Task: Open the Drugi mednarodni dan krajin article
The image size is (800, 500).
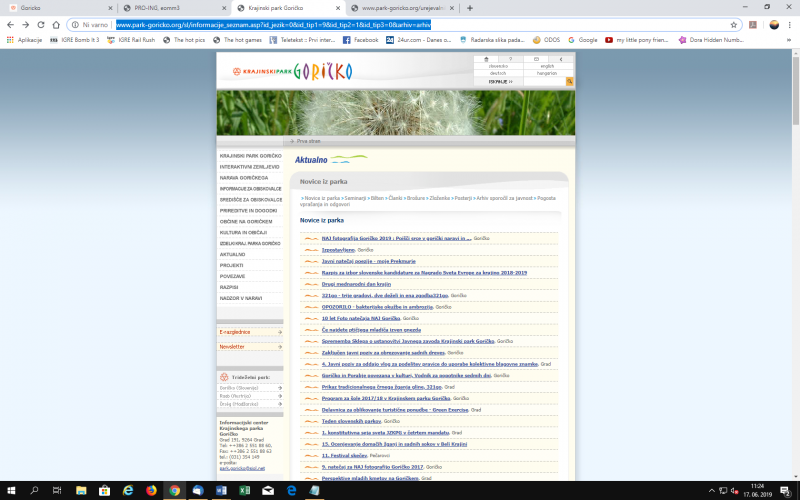Action: (355, 284)
